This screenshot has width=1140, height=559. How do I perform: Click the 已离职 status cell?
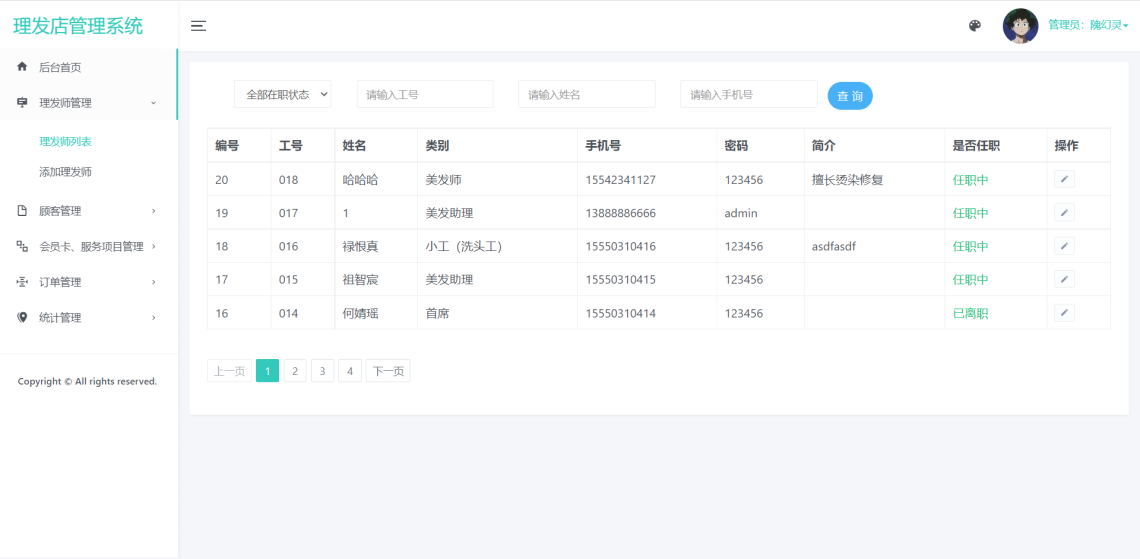(x=971, y=313)
